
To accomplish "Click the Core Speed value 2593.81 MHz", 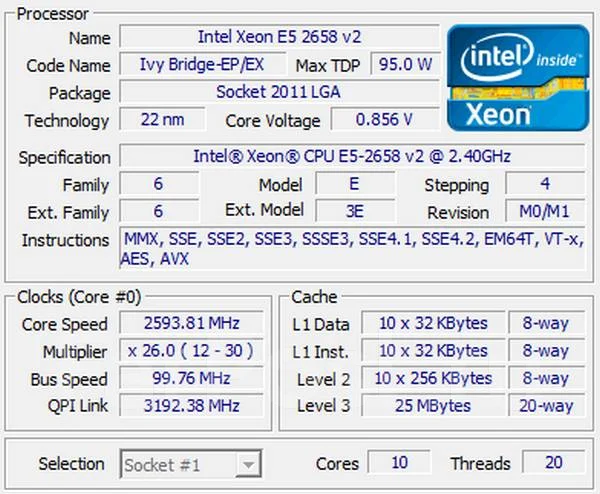I will click(191, 323).
